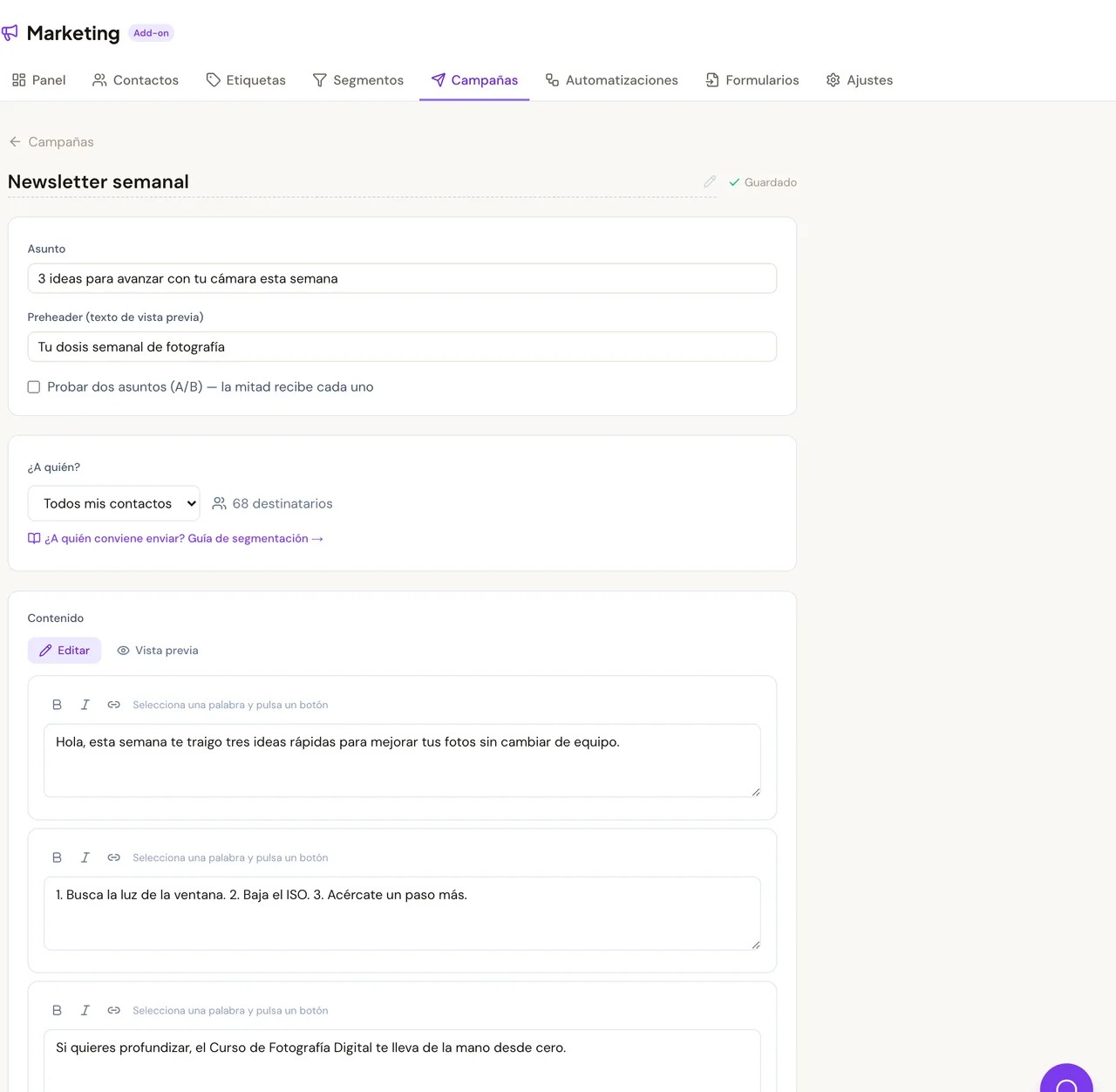Go to the Contactos tab

[x=135, y=80]
